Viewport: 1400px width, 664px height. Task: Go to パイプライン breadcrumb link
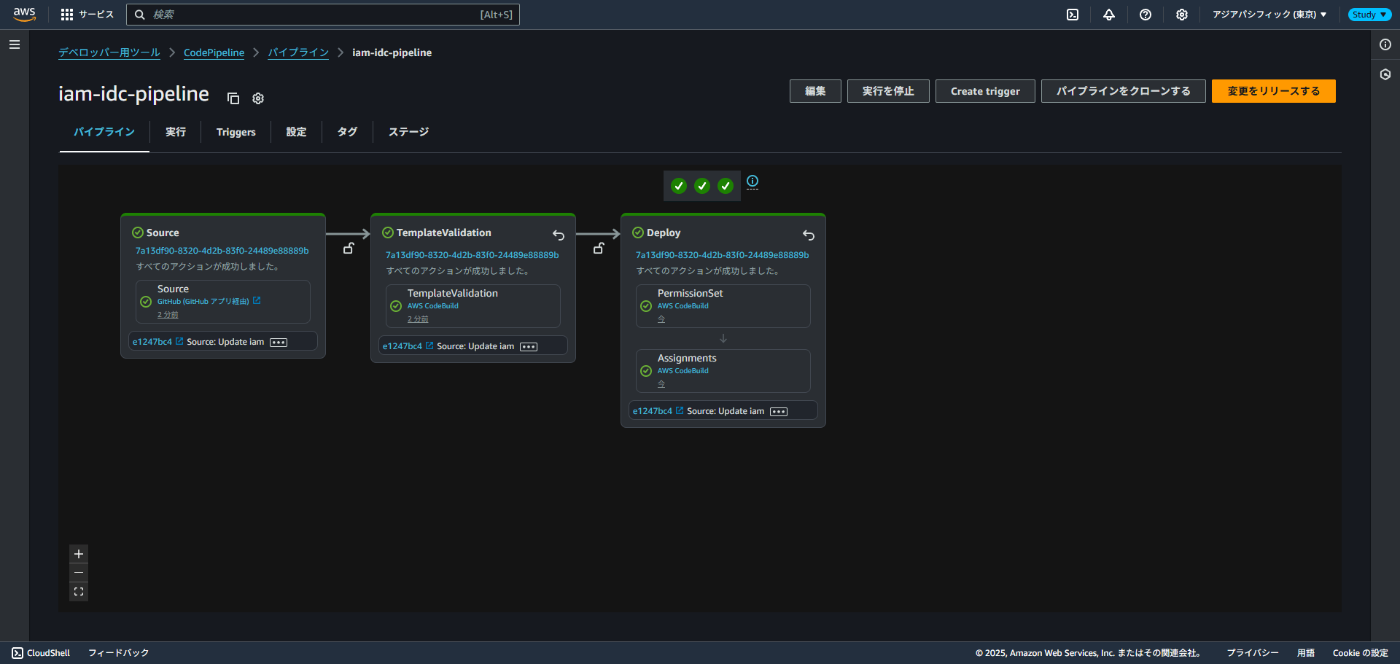pyautogui.click(x=298, y=52)
